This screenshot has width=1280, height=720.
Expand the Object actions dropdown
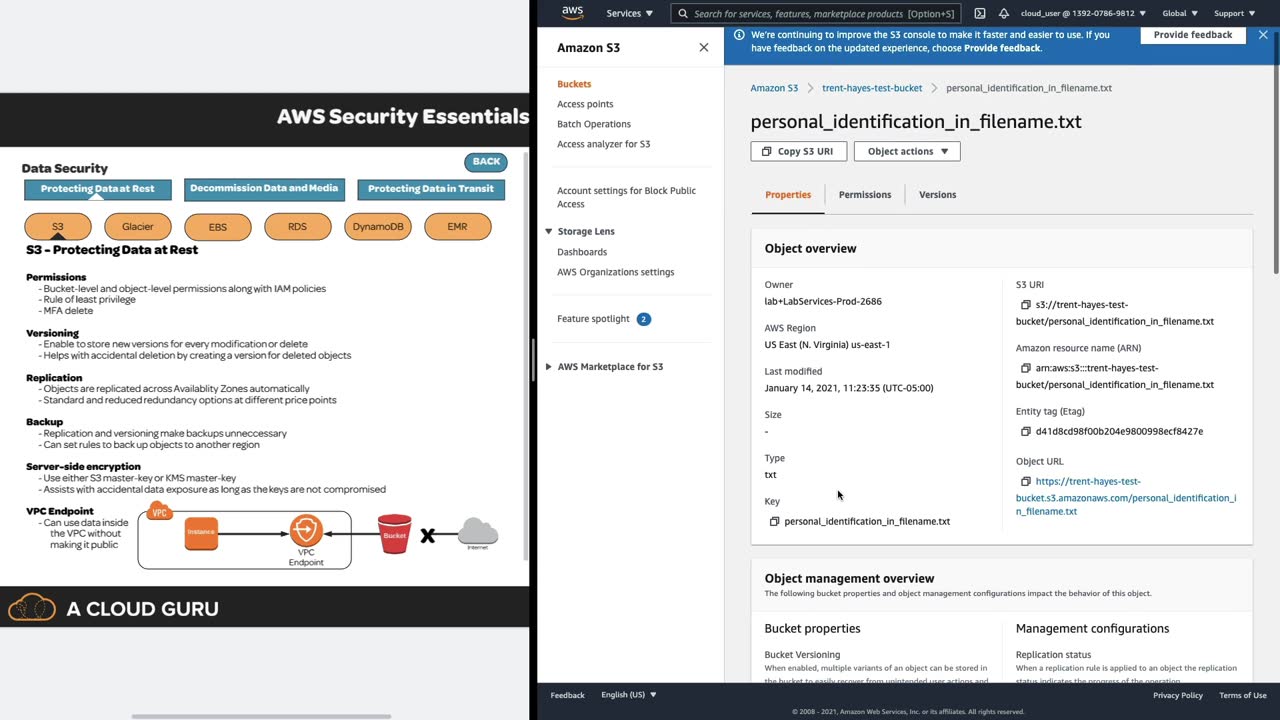(907, 151)
